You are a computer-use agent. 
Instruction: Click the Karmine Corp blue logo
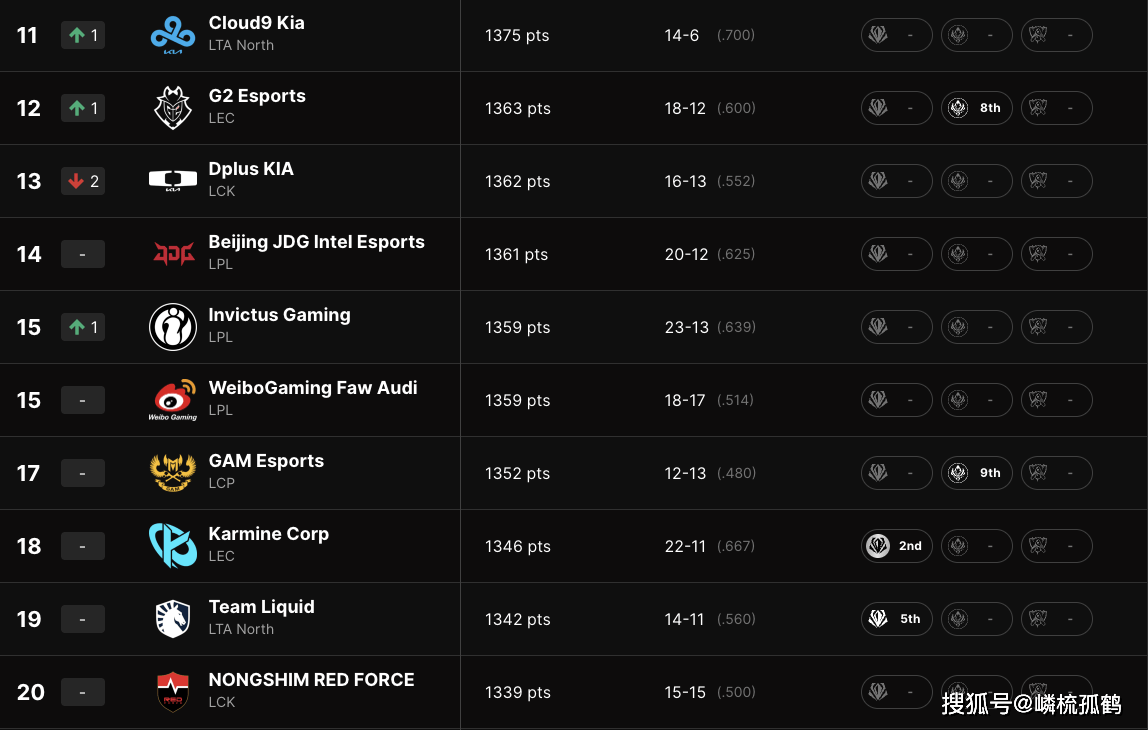pyautogui.click(x=173, y=546)
